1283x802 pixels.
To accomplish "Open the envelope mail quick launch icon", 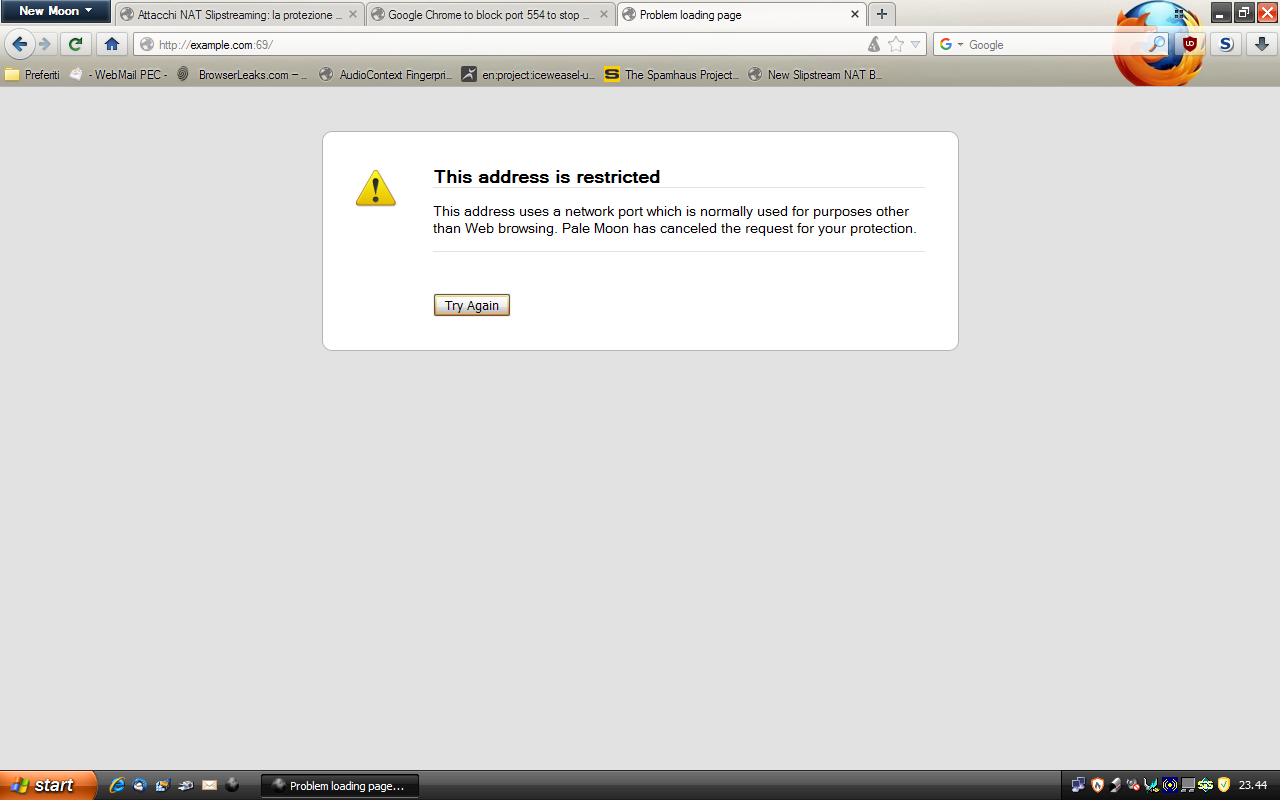I will tap(209, 785).
